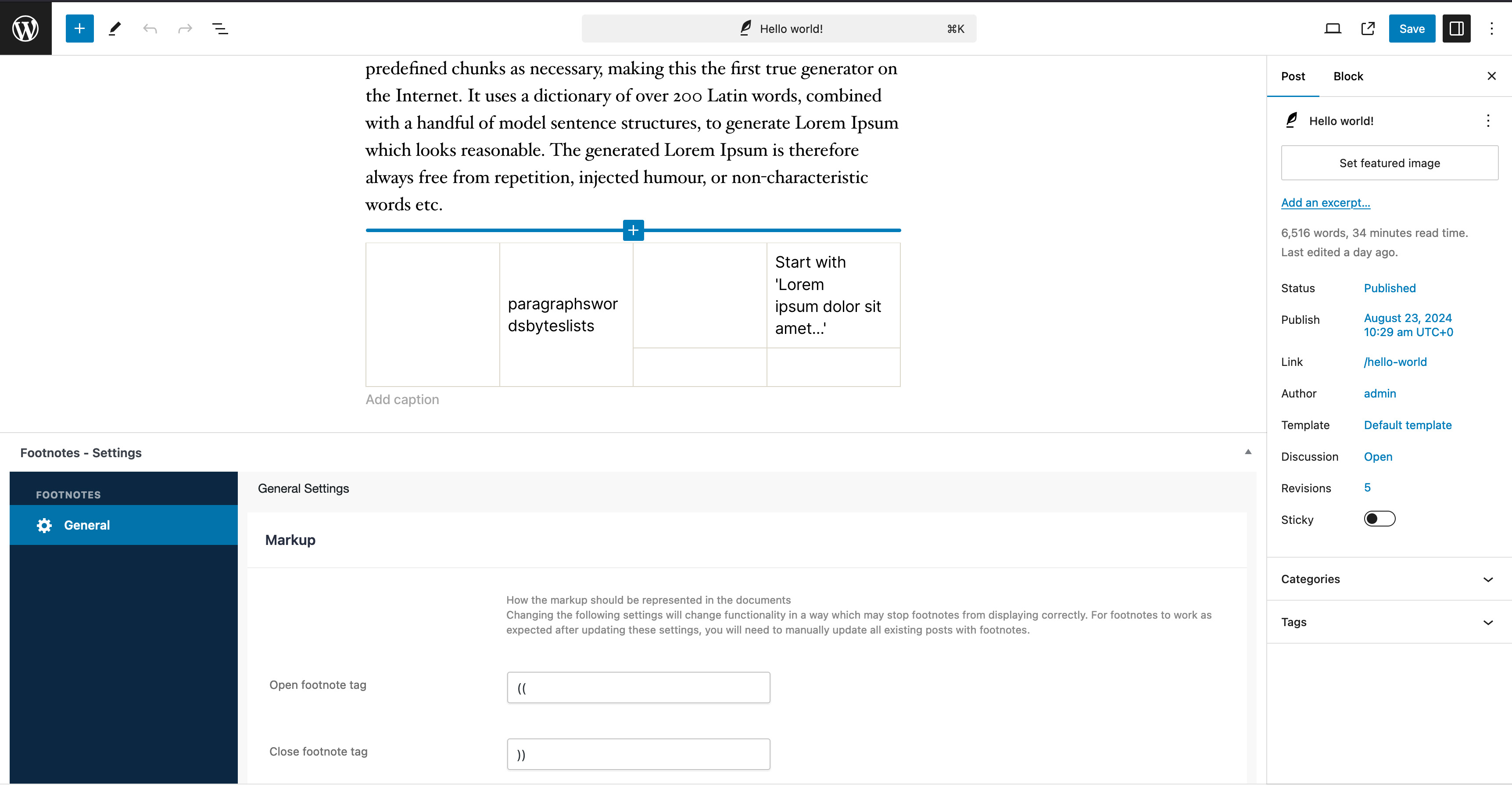Click the table cell paragraphswordsbyteslists
Viewport: 1512px width, 788px height.
pos(566,315)
